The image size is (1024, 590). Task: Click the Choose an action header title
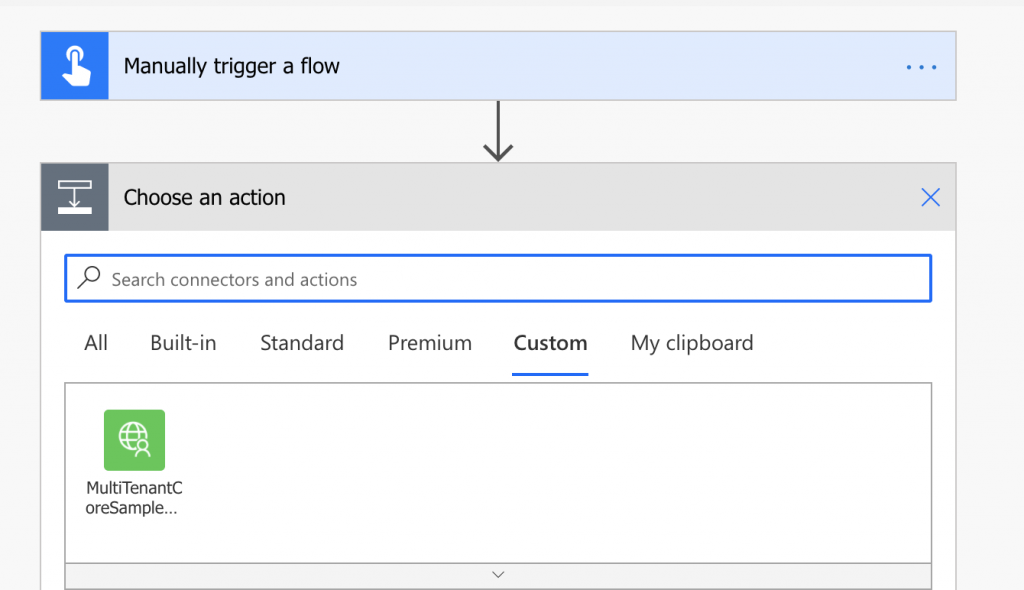[x=204, y=197]
